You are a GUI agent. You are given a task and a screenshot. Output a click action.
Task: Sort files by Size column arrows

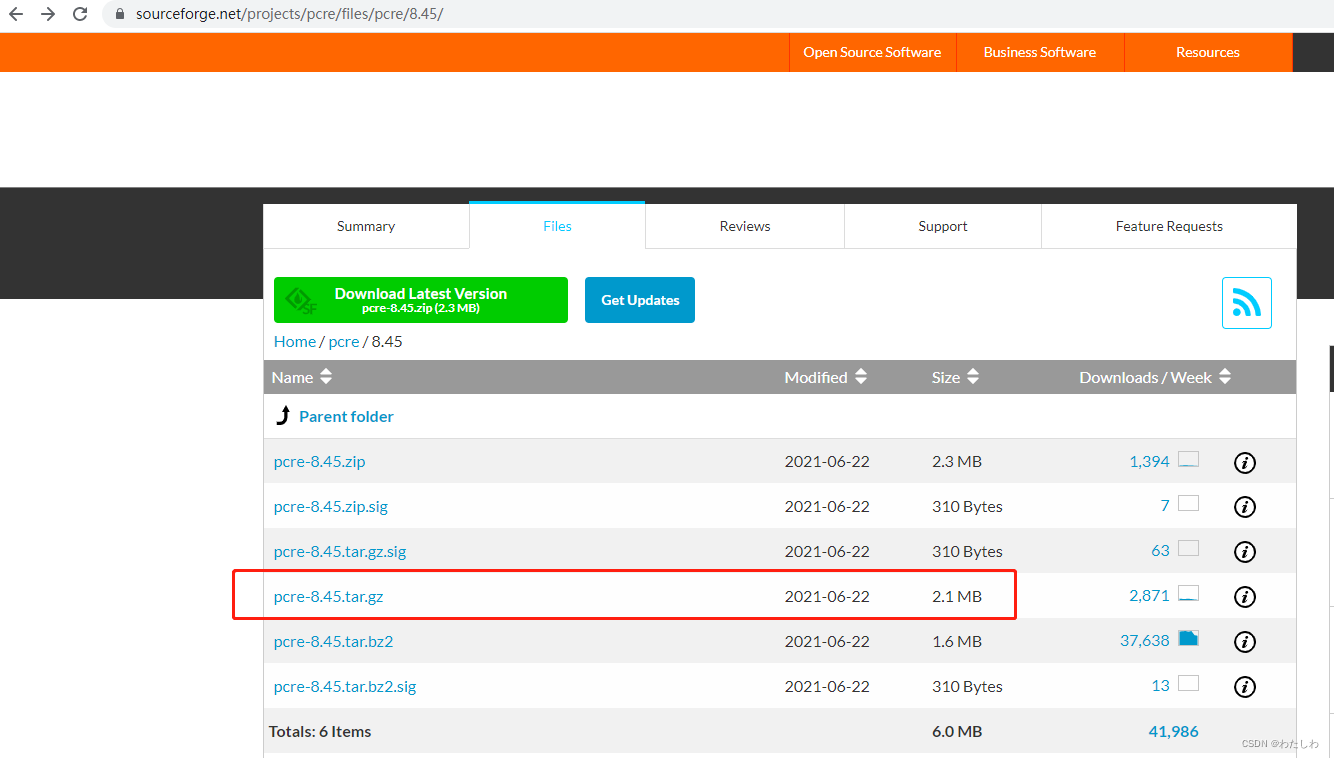click(x=973, y=377)
